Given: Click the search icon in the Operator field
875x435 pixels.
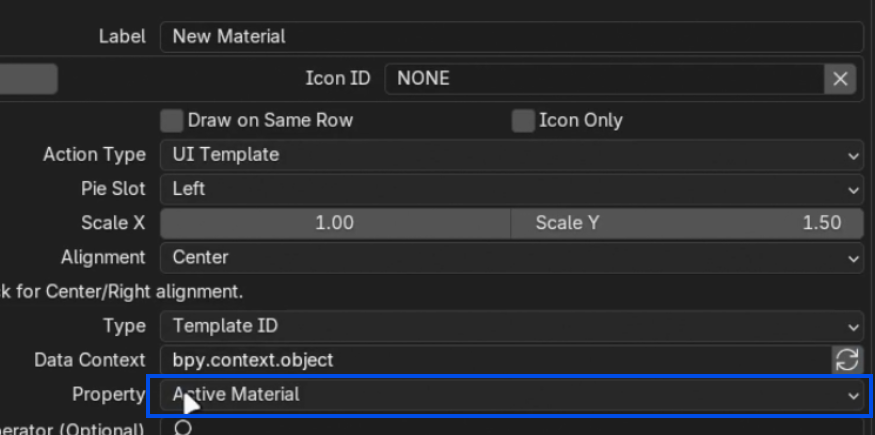Looking at the screenshot, I should [182, 428].
